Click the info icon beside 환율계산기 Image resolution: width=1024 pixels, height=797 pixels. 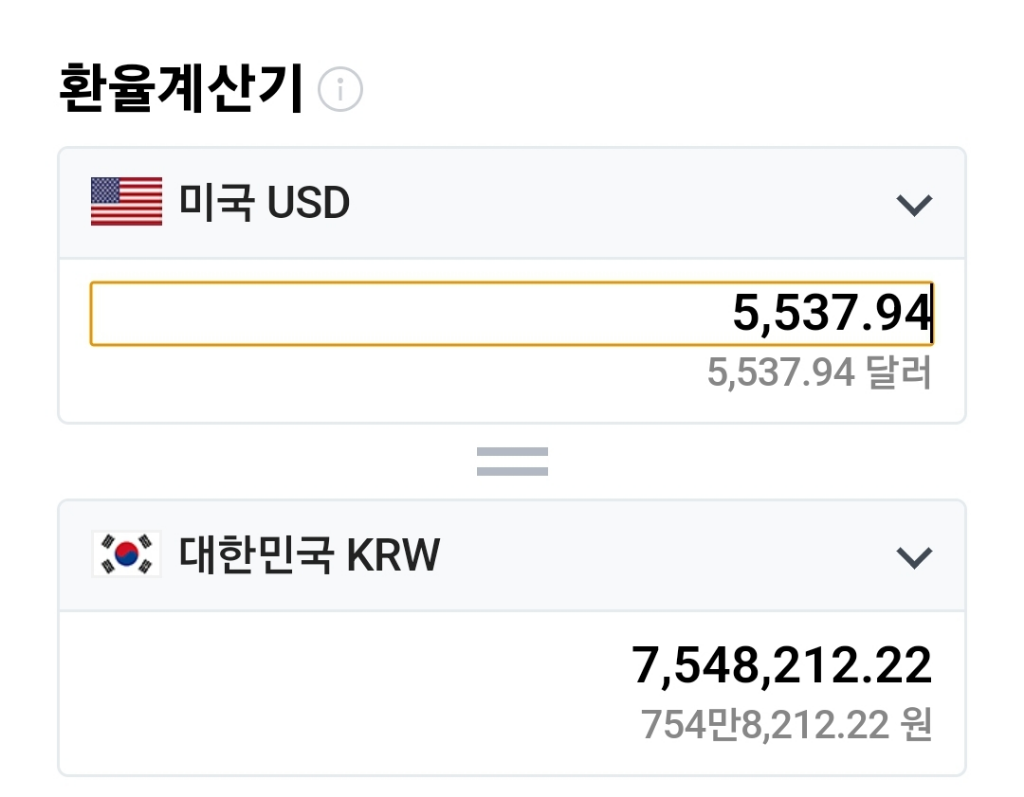pos(340,91)
